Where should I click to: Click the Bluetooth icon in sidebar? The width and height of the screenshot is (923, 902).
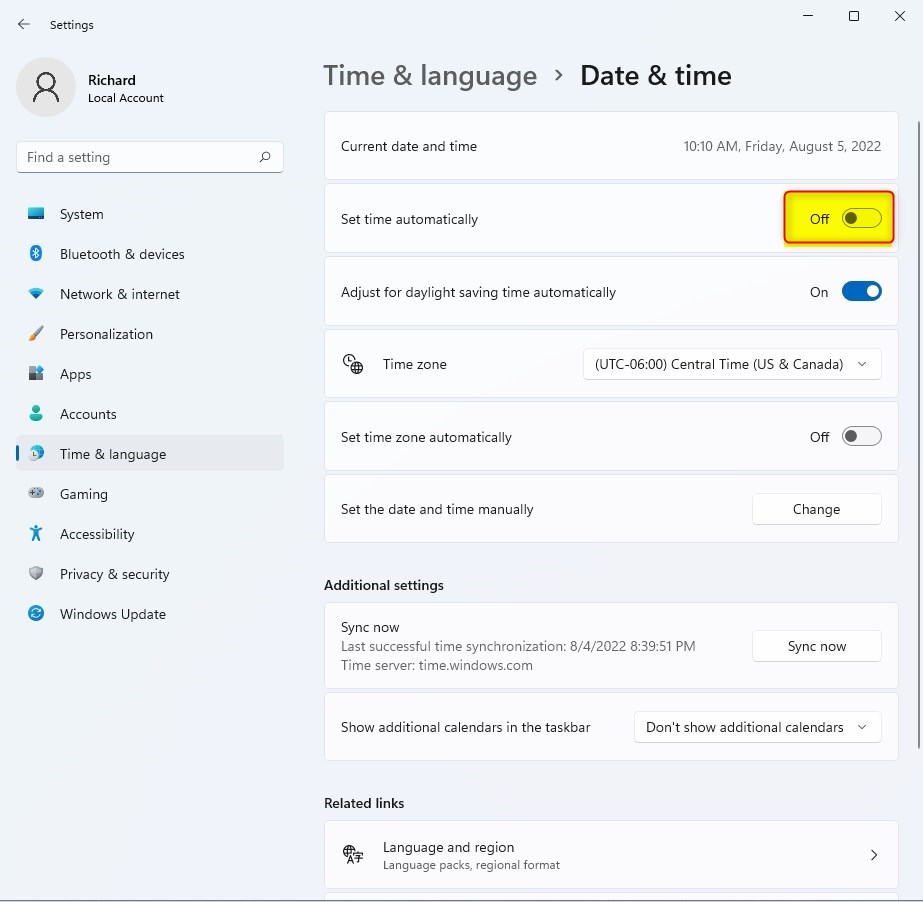[36, 253]
